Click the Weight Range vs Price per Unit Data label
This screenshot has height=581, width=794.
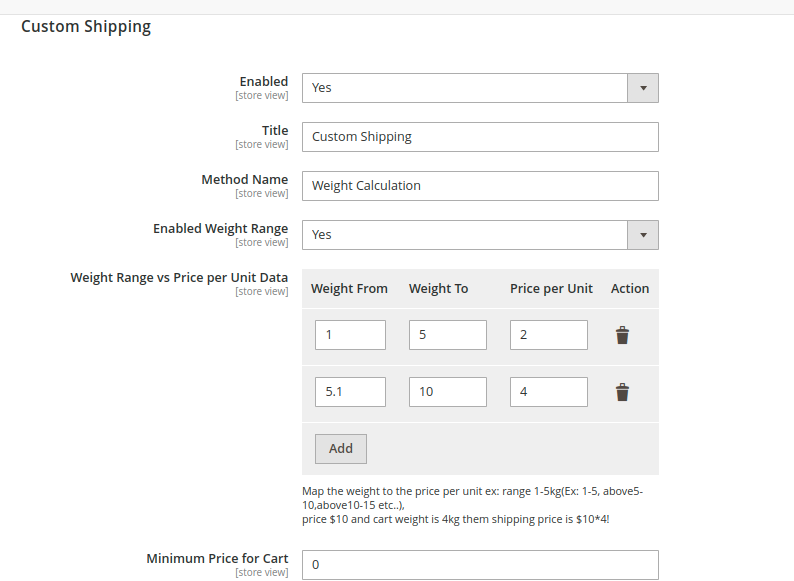[179, 278]
